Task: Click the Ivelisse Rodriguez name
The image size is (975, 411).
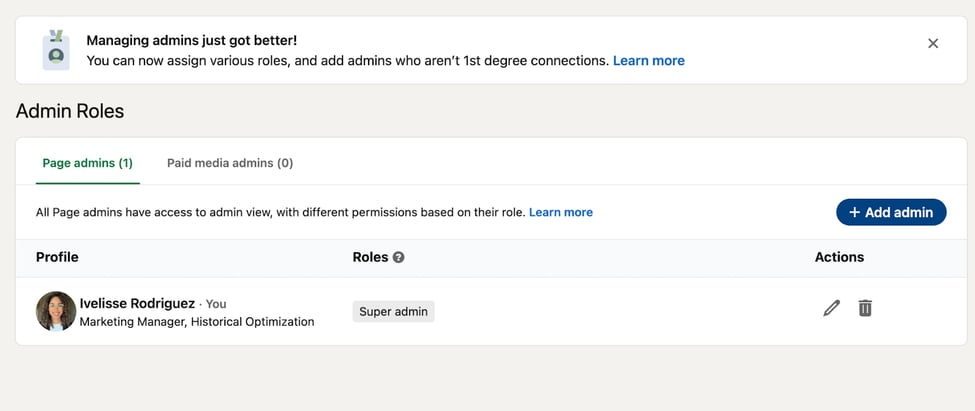Action: (137, 303)
